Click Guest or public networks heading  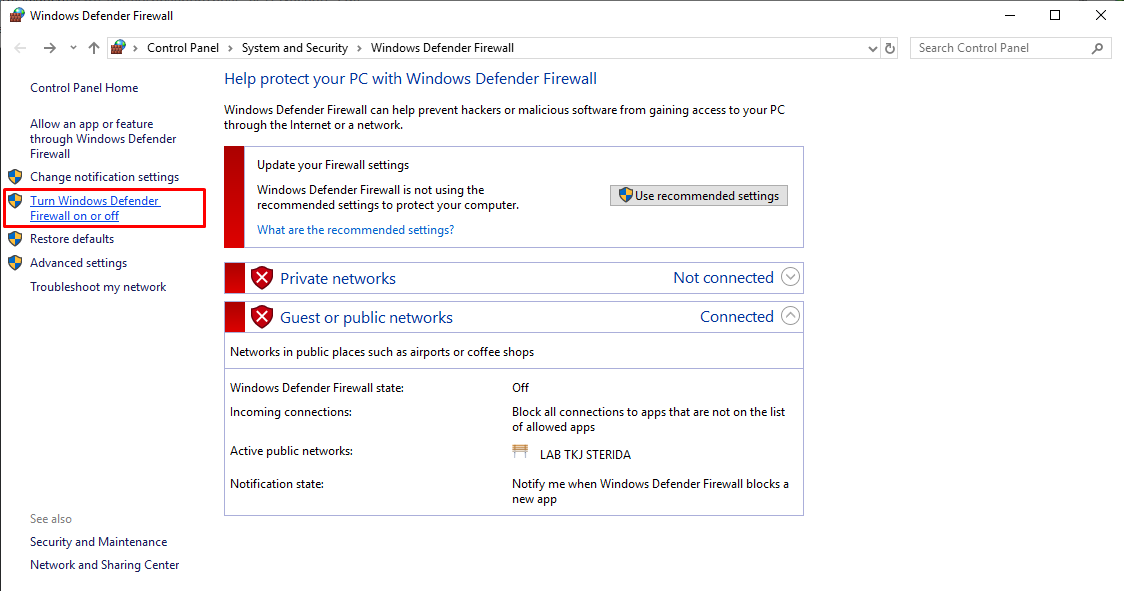pyautogui.click(x=366, y=318)
